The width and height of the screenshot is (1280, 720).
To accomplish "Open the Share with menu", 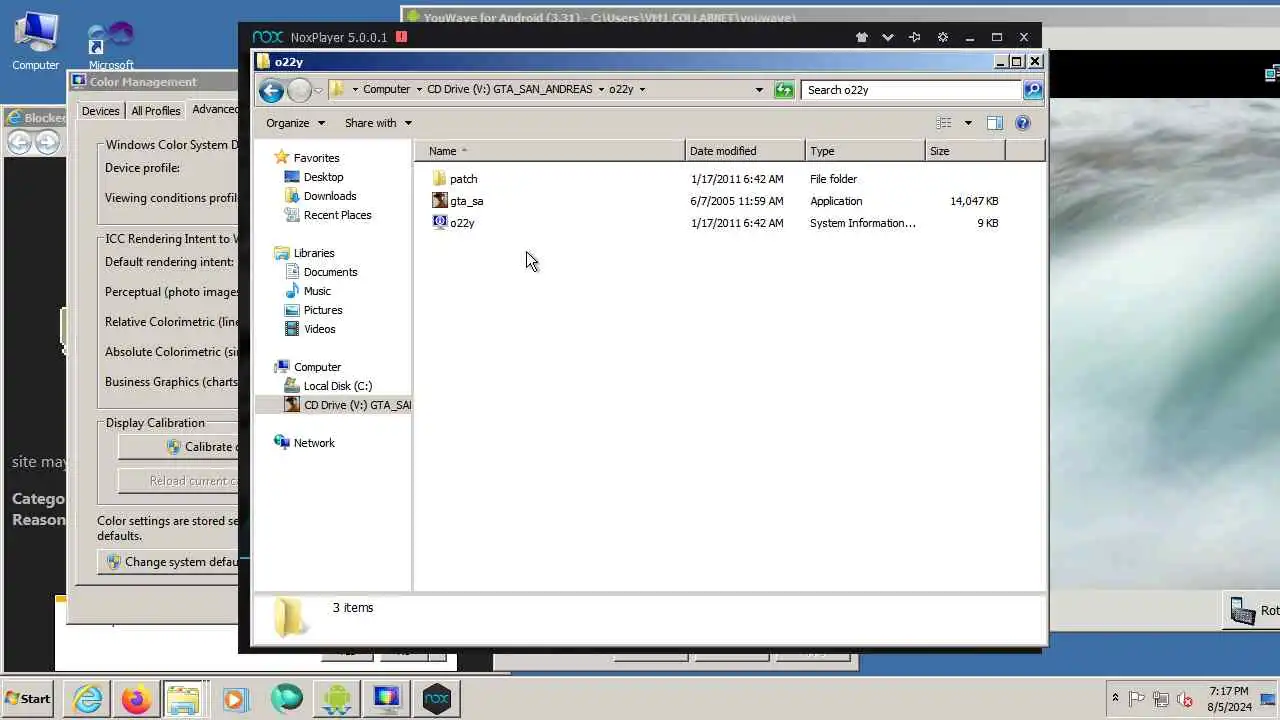I will pyautogui.click(x=378, y=123).
